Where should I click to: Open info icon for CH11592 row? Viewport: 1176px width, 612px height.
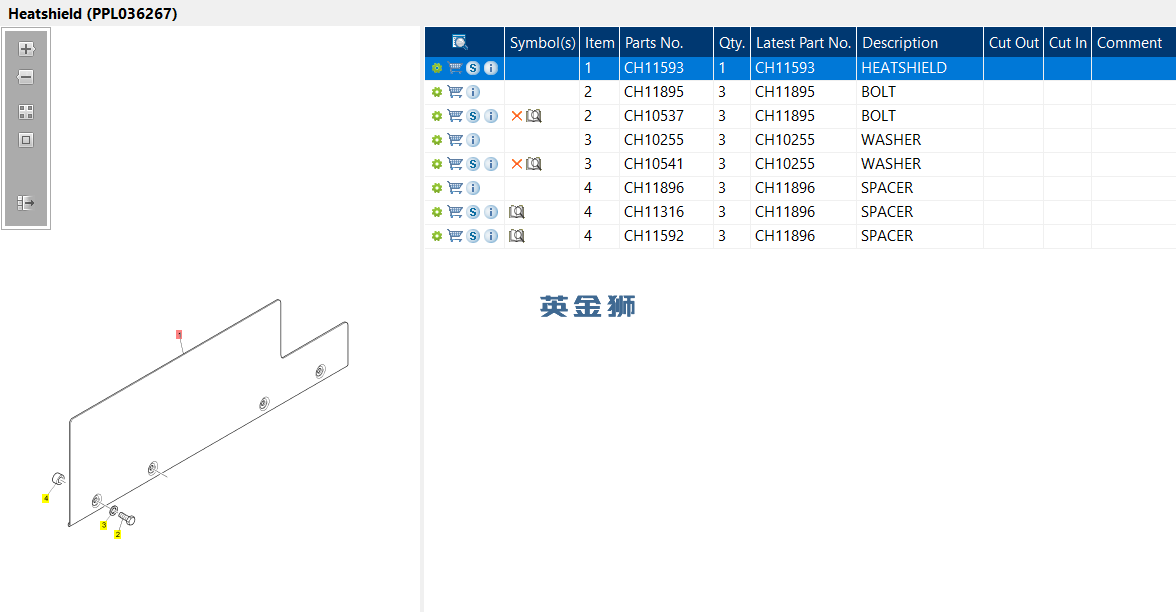coord(490,236)
